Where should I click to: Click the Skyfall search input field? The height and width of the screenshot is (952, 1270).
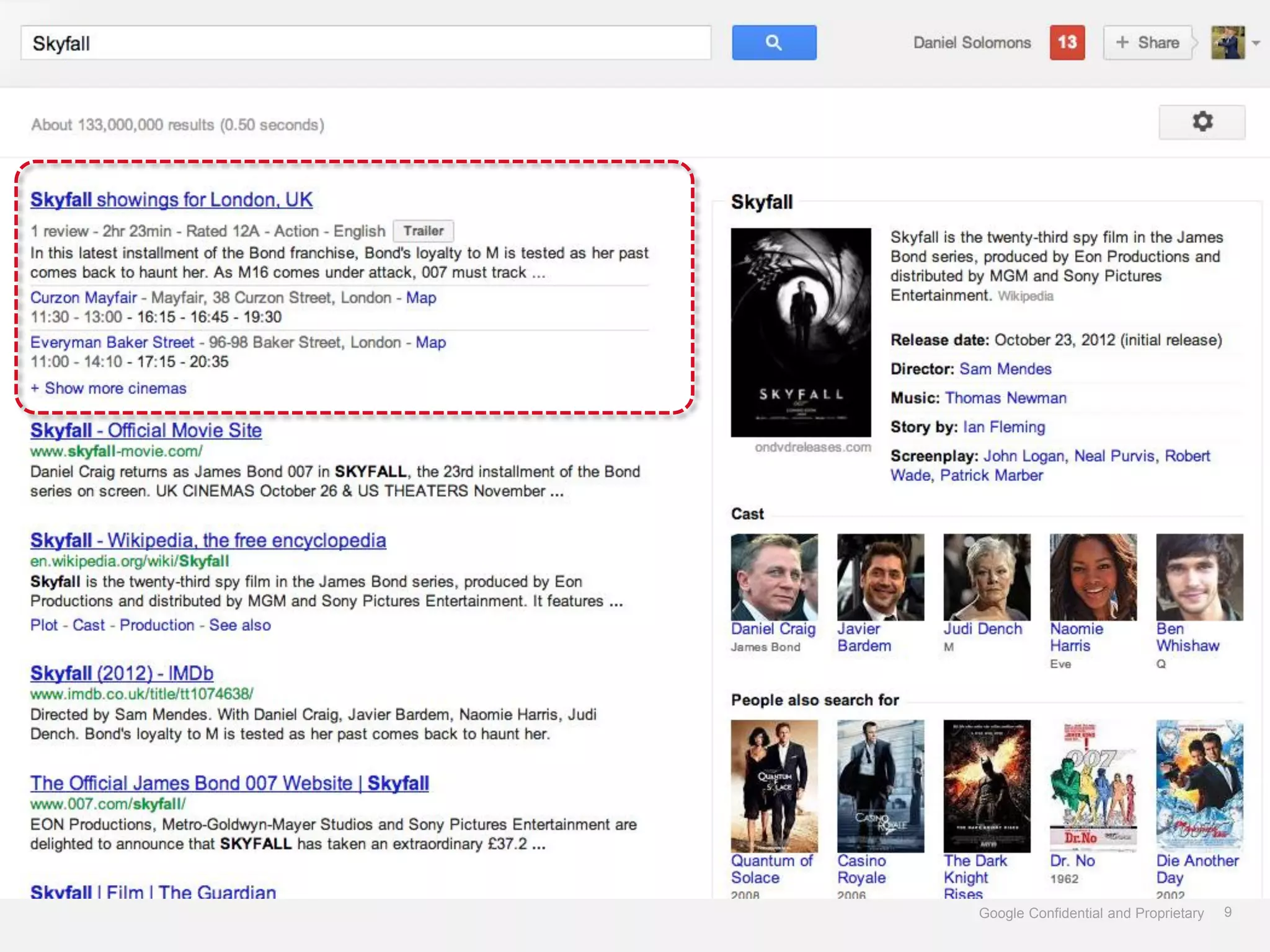pyautogui.click(x=366, y=43)
